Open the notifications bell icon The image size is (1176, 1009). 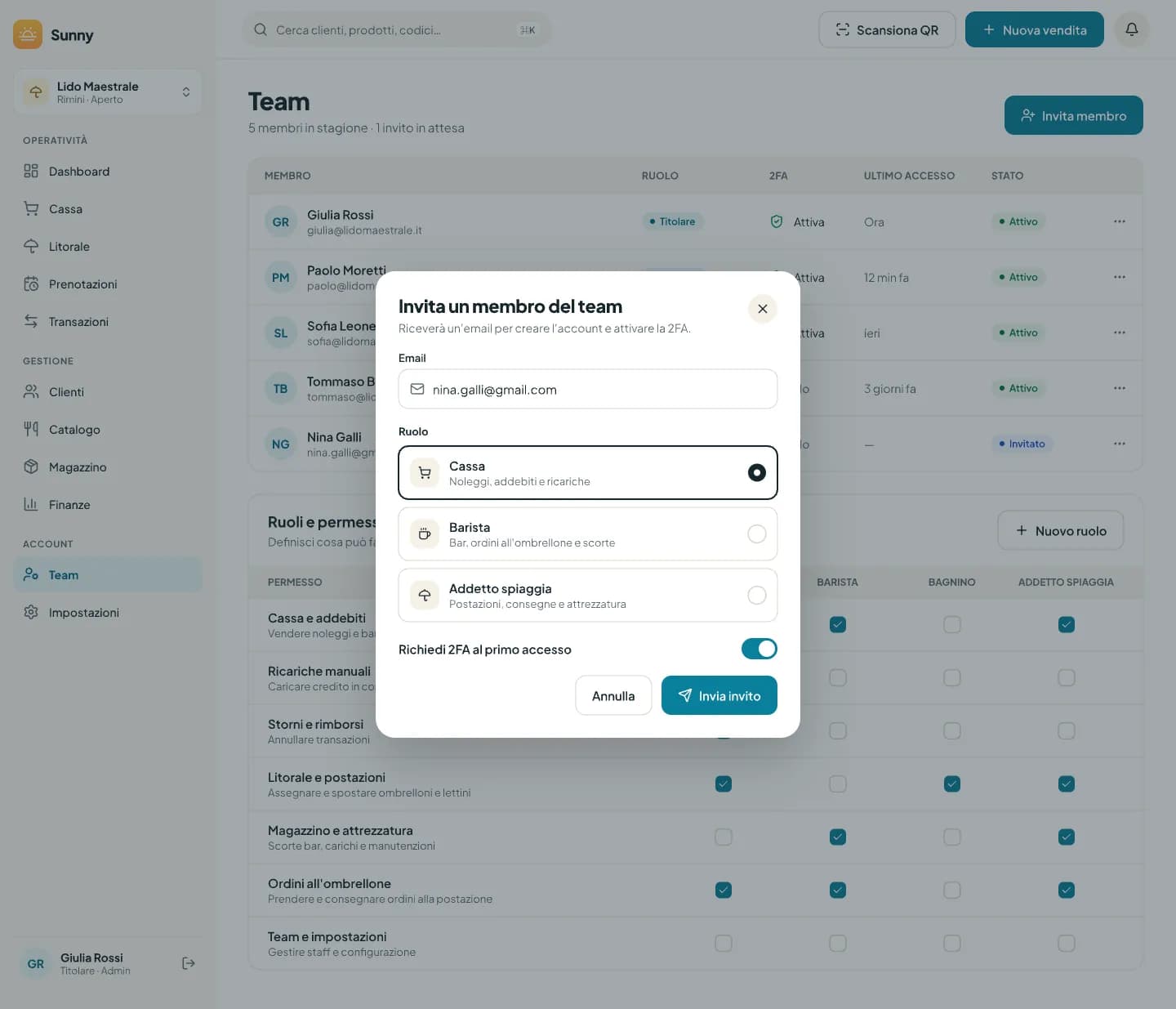1131,29
